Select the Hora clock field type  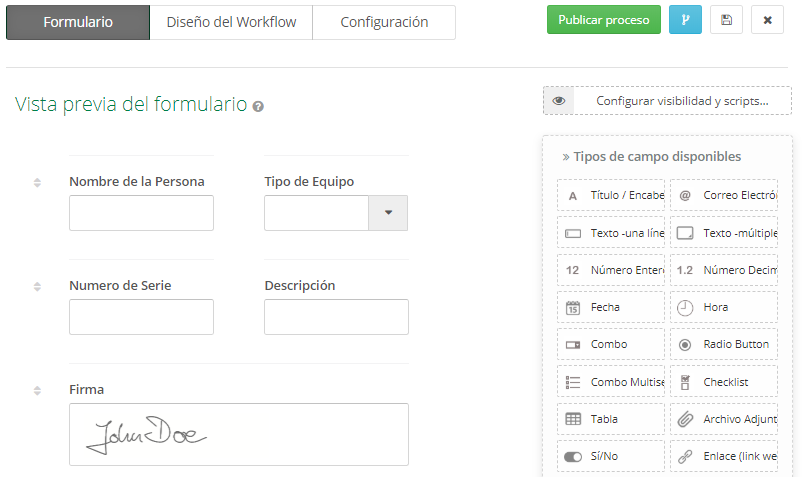point(724,307)
